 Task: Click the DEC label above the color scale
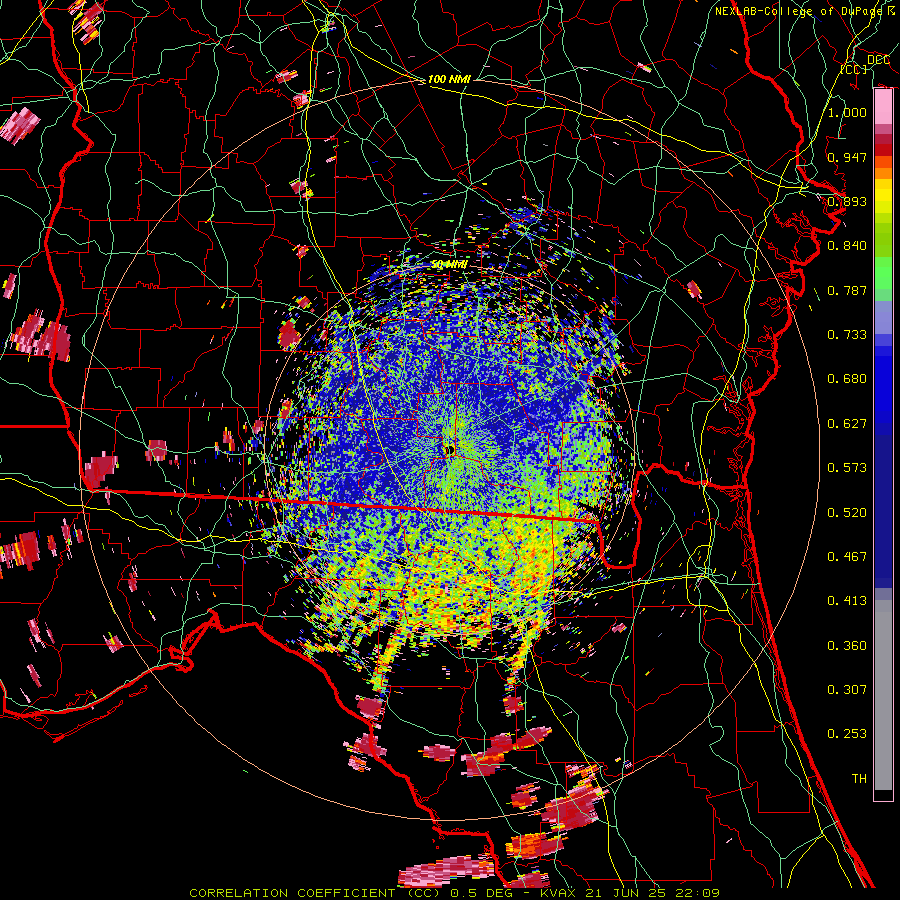[x=878, y=60]
